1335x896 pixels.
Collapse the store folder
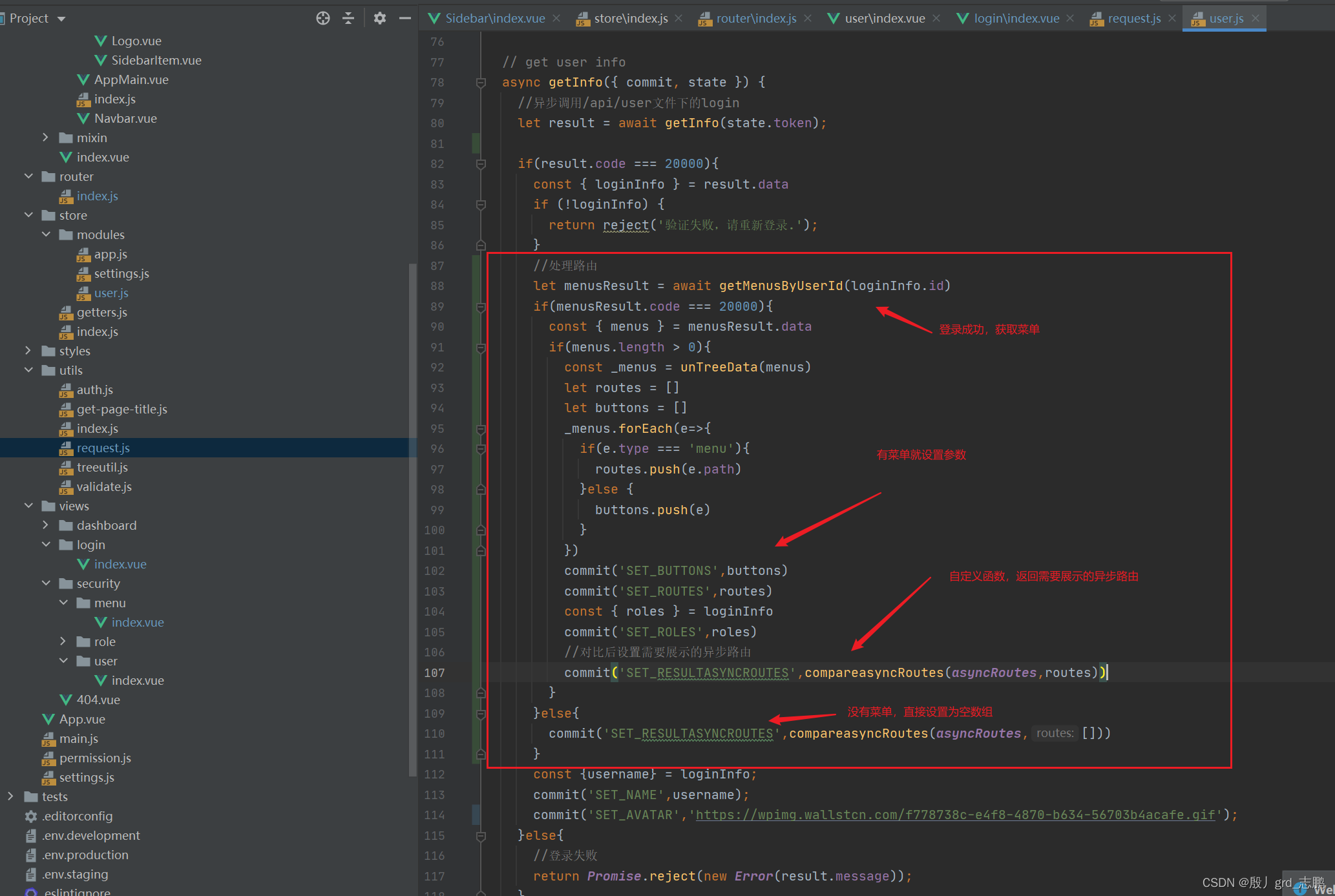coord(28,215)
